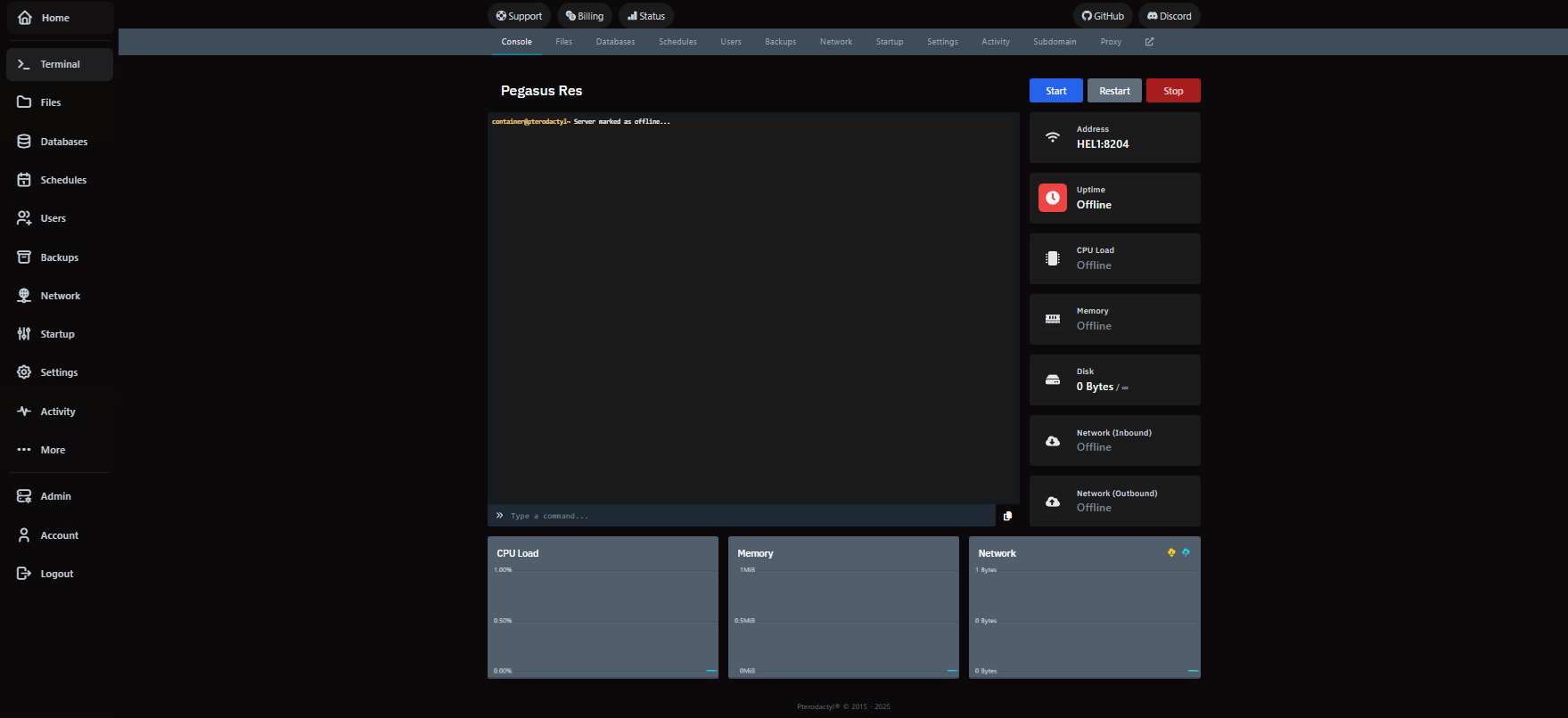View the Activity tab in top bar
The width and height of the screenshot is (1568, 718).
tap(996, 42)
